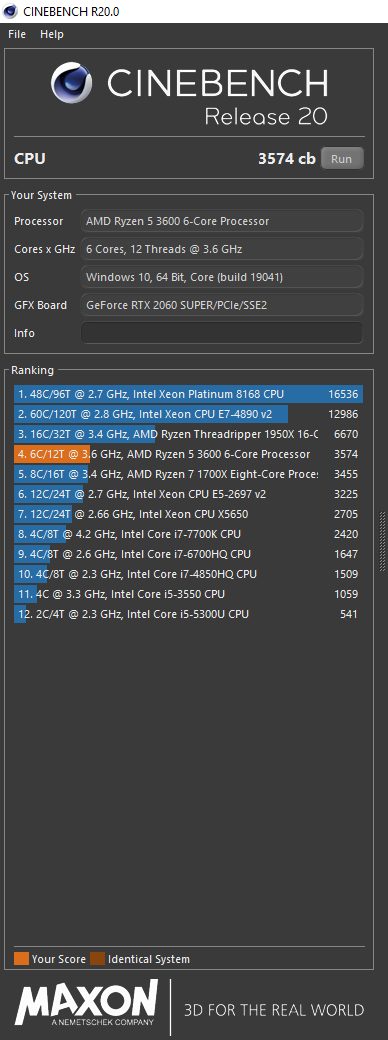This screenshot has height=1040, width=388.
Task: Click the Cinebench sphere logo in header
Action: [x=74, y=84]
